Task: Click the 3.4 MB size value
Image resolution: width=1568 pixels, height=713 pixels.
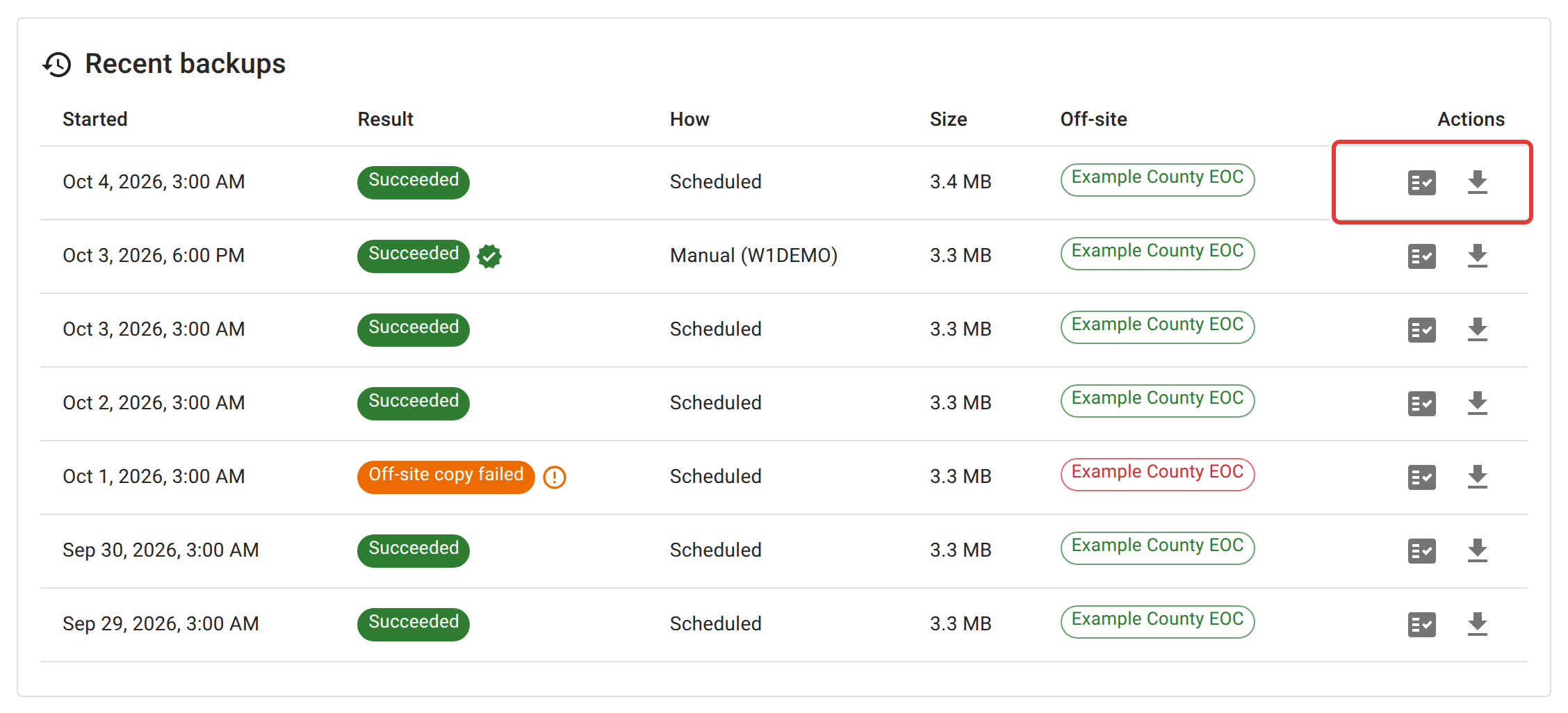Action: click(x=961, y=182)
